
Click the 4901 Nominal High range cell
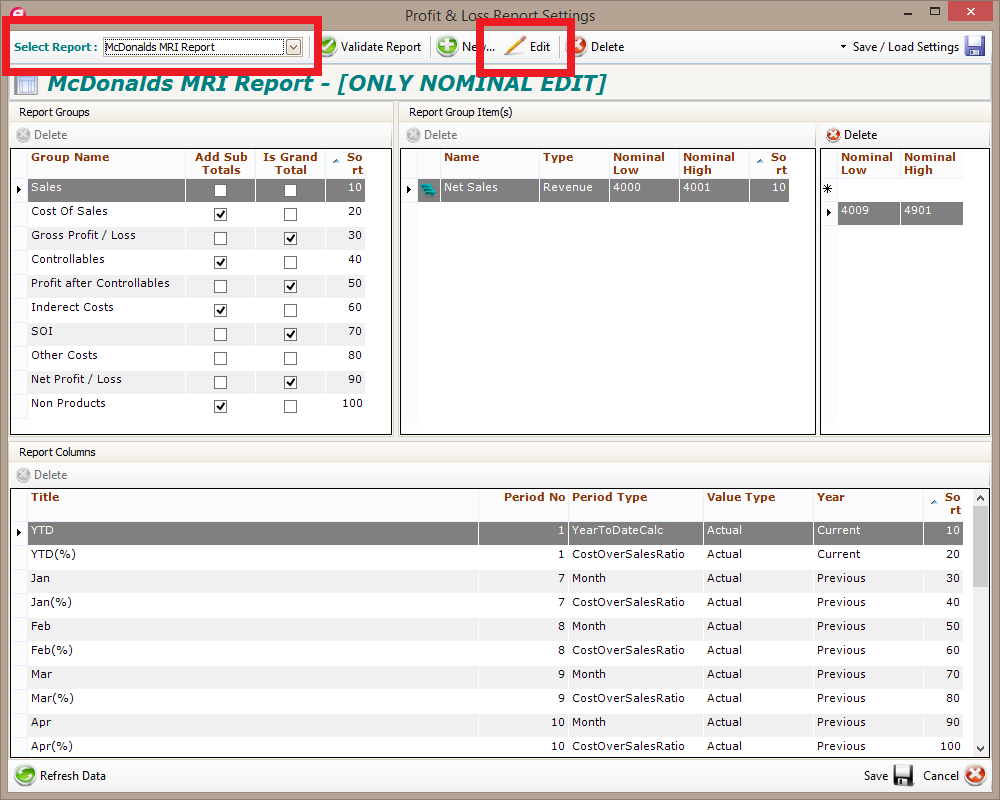(931, 212)
